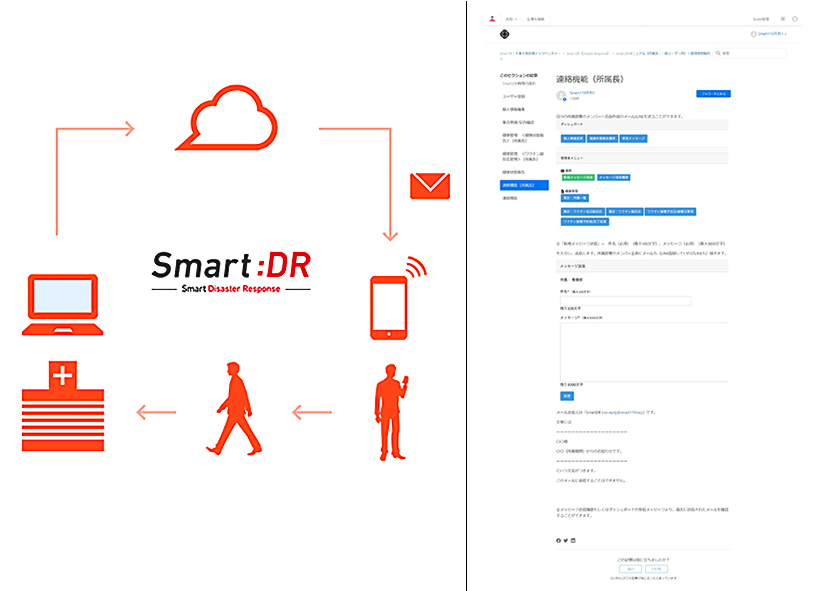Open the no-reply email address link
The height and width of the screenshot is (591, 827).
point(622,412)
